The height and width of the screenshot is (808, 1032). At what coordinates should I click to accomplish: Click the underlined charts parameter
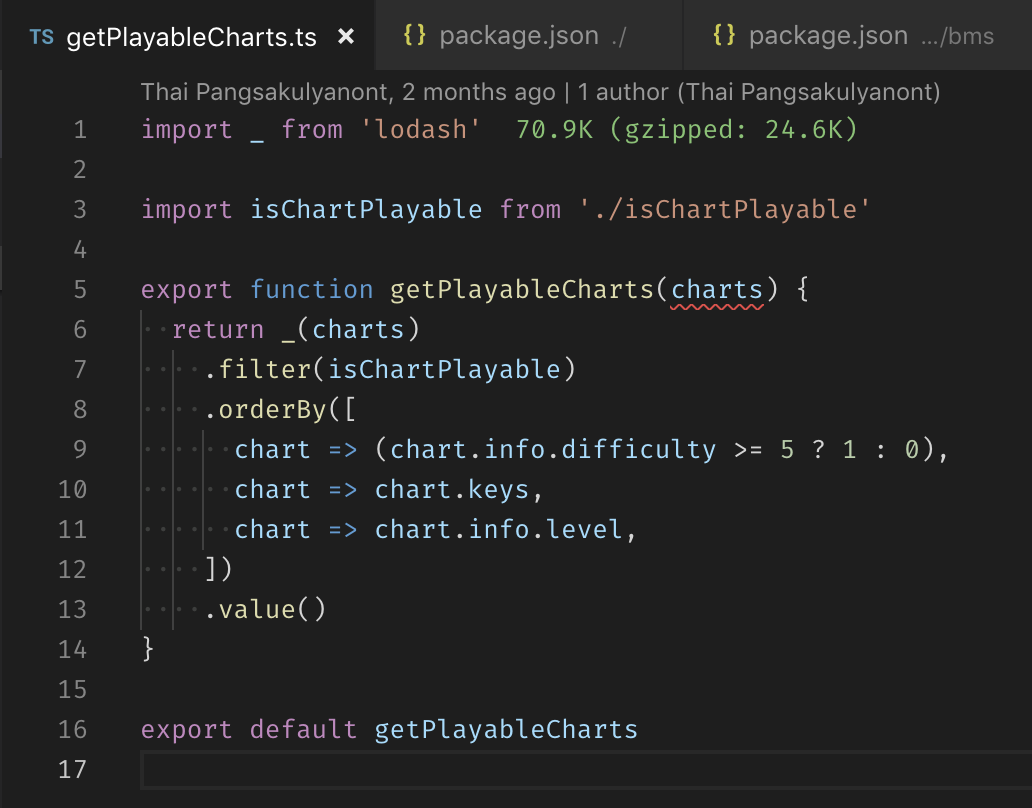pyautogui.click(x=716, y=289)
